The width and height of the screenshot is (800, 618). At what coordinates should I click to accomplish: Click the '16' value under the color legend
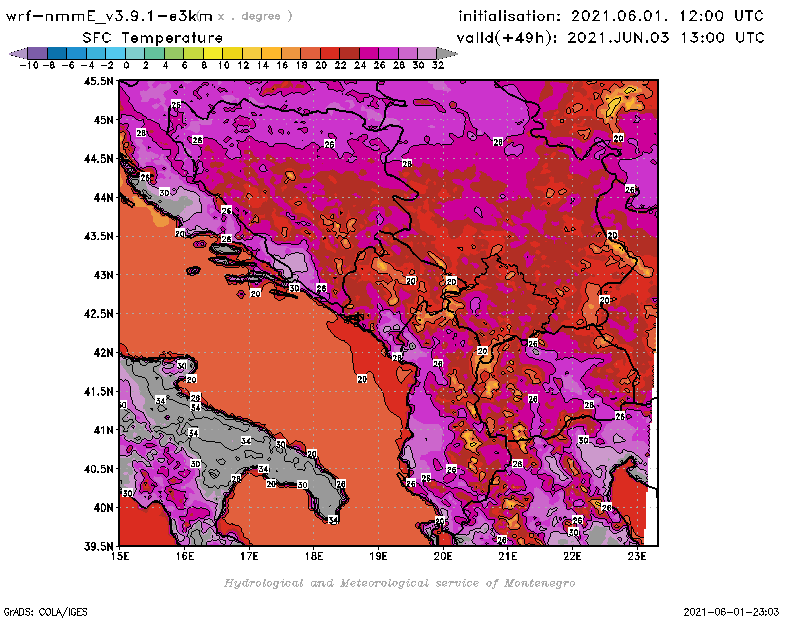282,65
